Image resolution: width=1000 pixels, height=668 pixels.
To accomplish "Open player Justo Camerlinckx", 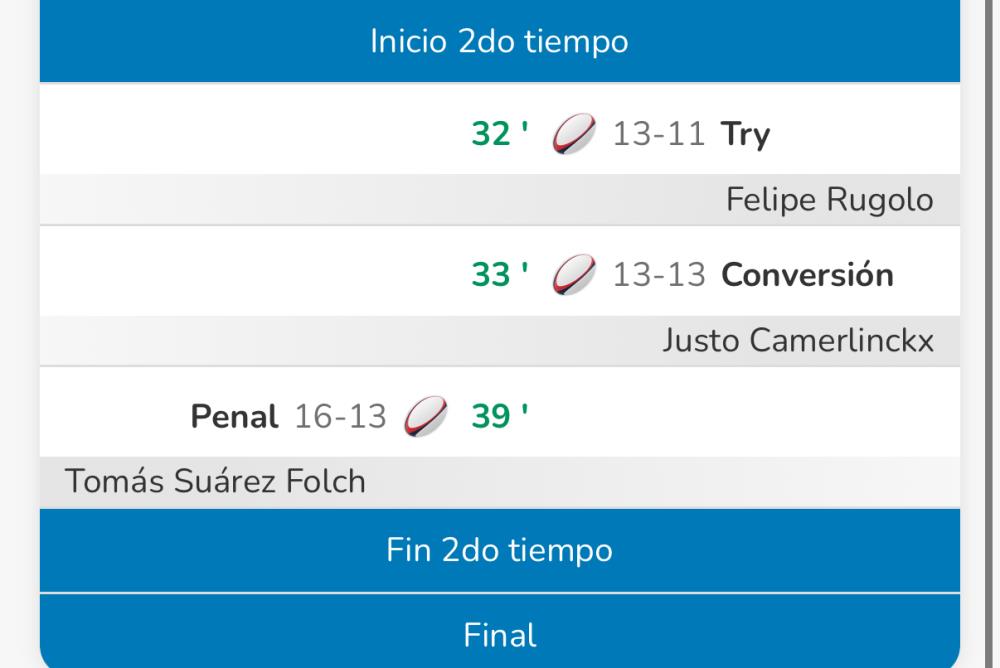I will click(797, 341).
